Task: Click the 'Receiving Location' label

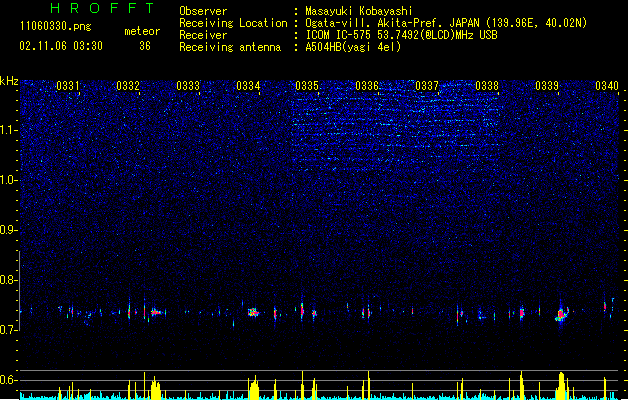Action: (x=233, y=23)
